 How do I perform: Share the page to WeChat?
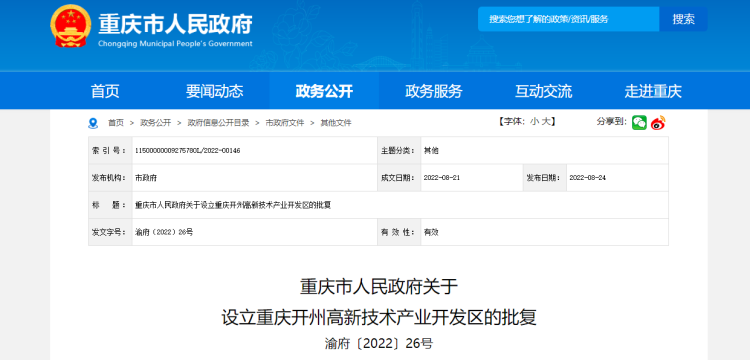(639, 122)
